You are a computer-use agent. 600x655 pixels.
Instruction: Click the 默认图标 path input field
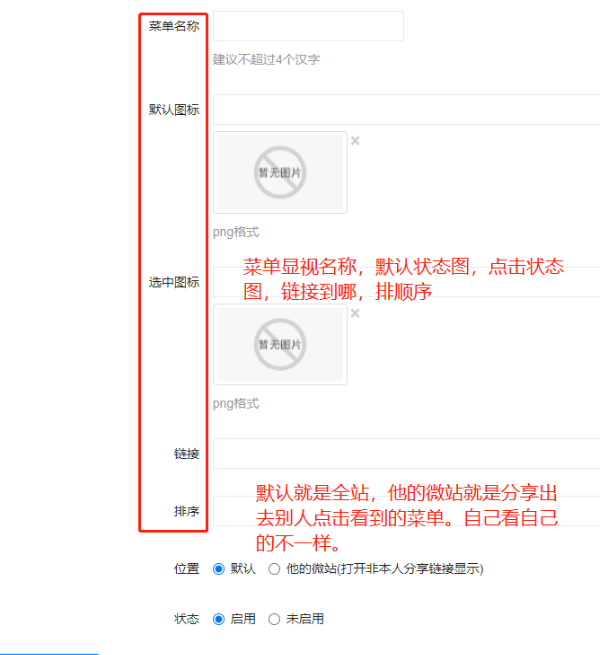pyautogui.click(x=407, y=109)
